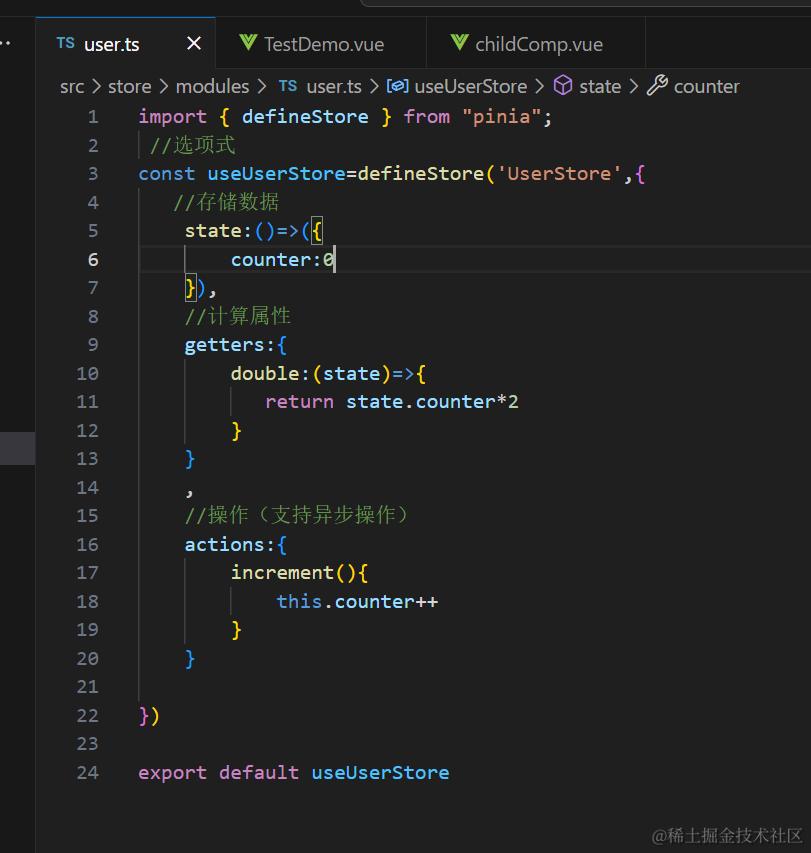Click the useUserStore variable symbol icon in breadcrumb
The width and height of the screenshot is (811, 853).
click(x=398, y=86)
